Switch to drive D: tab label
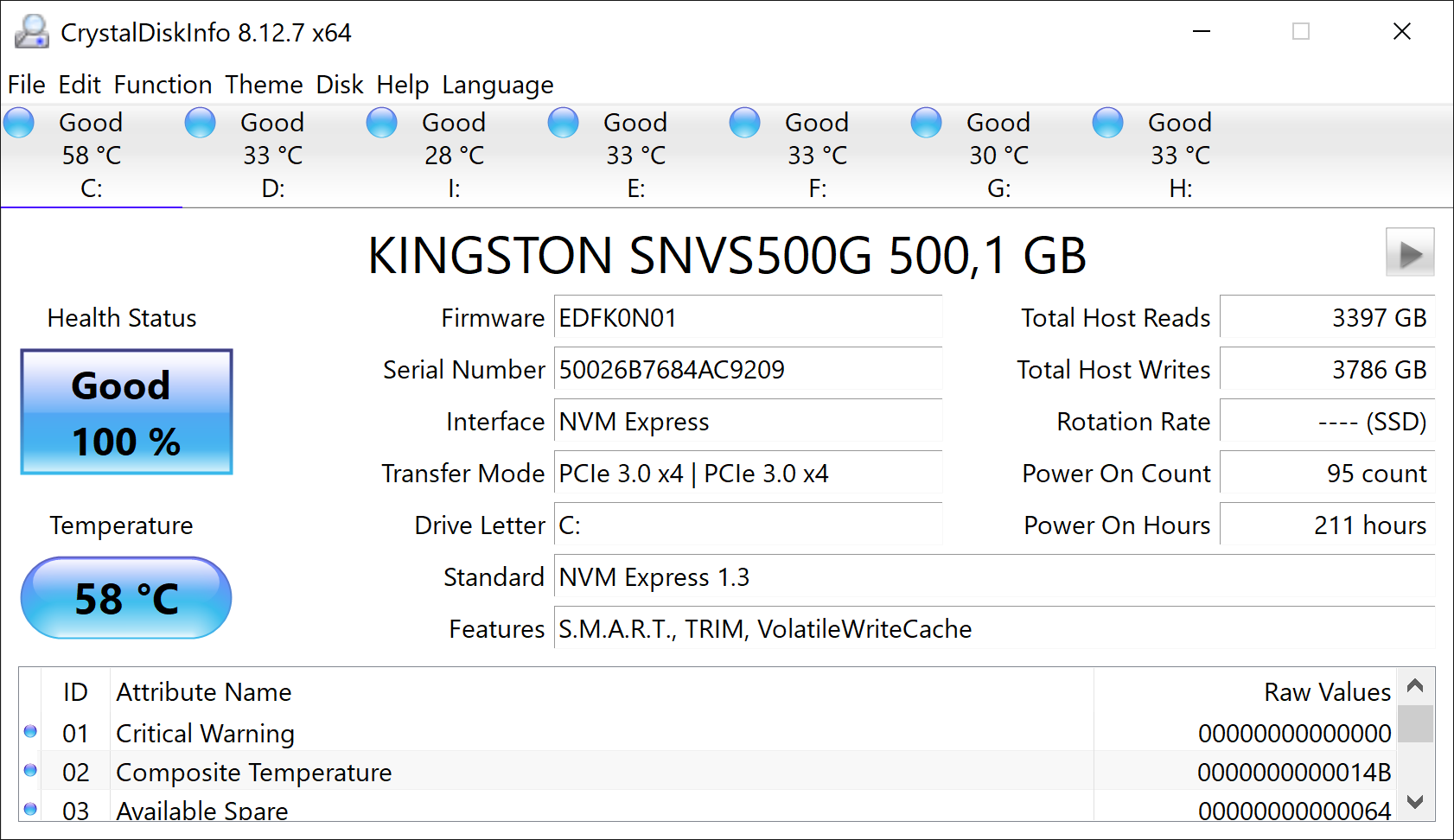The image size is (1454, 840). [273, 188]
